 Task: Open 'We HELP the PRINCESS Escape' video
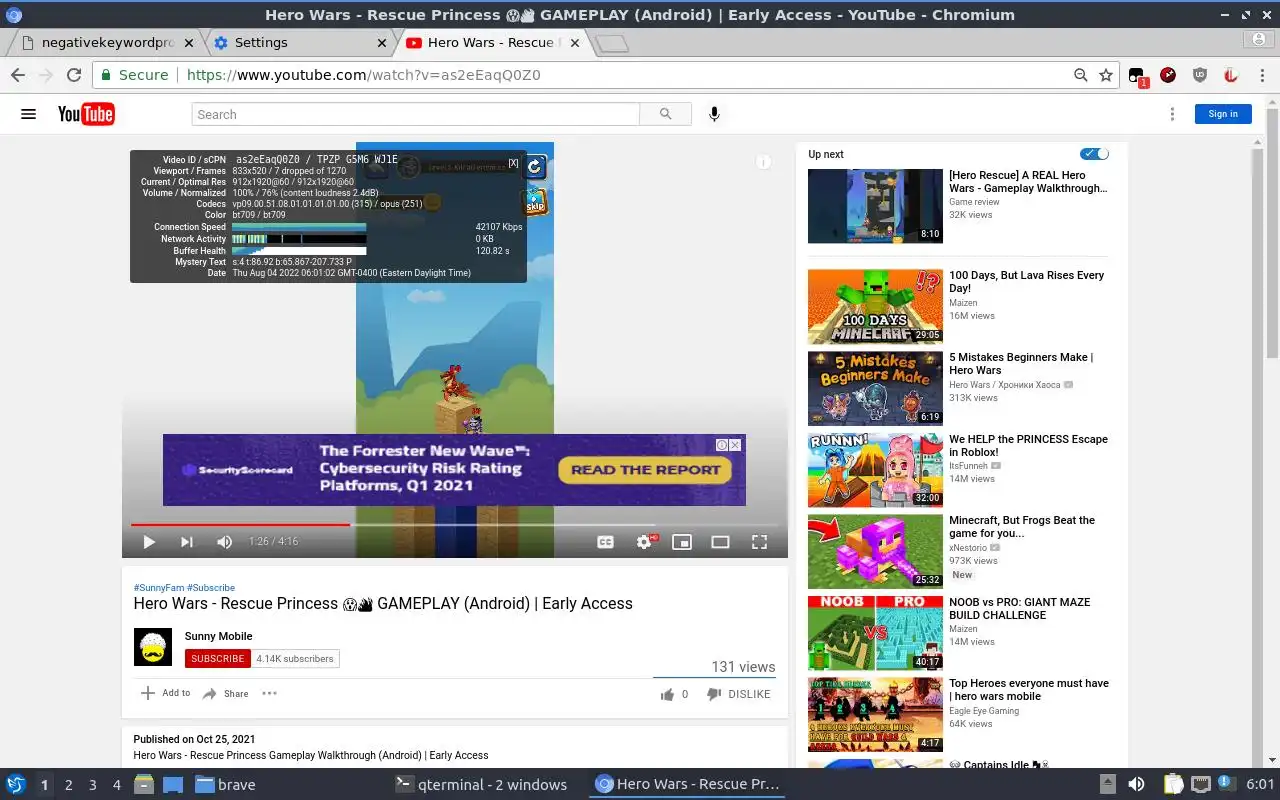1028,445
